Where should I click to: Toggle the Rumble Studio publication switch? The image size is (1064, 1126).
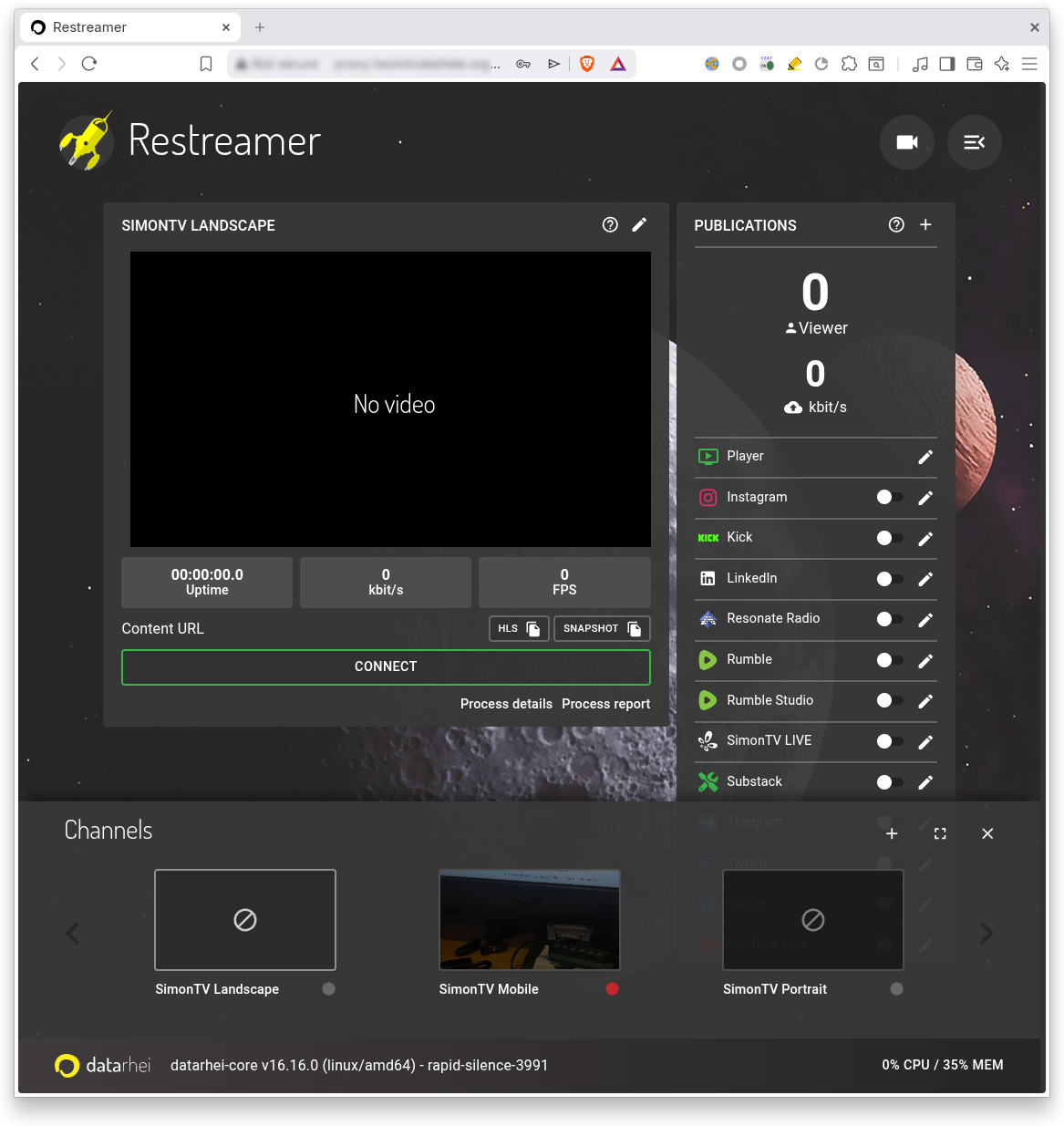(889, 700)
